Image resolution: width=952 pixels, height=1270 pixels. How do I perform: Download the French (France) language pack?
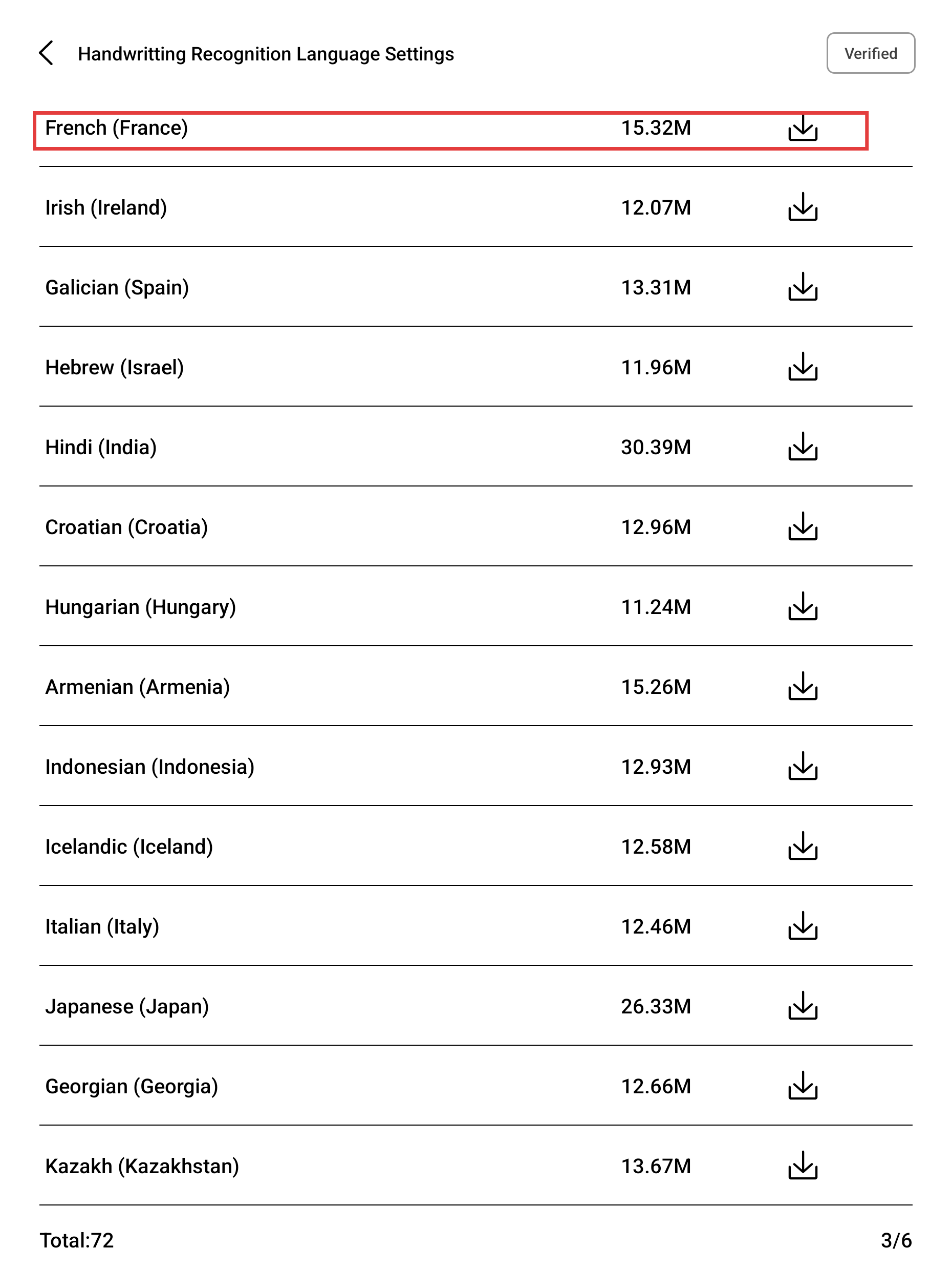[802, 128]
